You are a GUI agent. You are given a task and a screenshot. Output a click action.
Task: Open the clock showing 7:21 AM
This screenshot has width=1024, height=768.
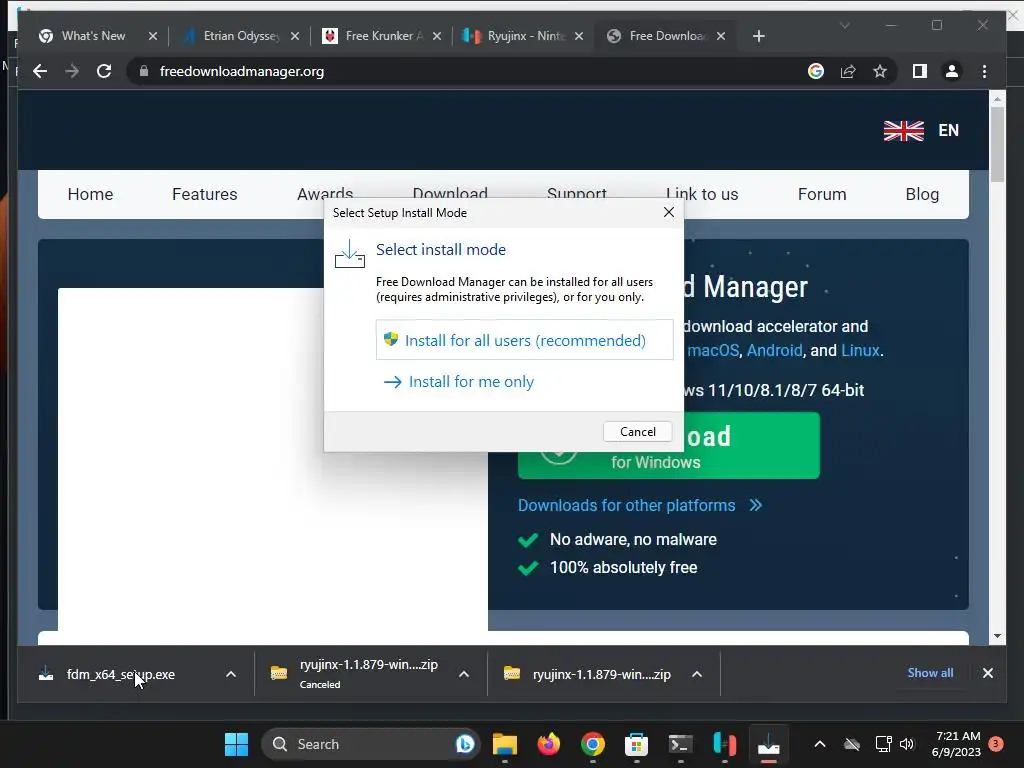[x=957, y=744]
